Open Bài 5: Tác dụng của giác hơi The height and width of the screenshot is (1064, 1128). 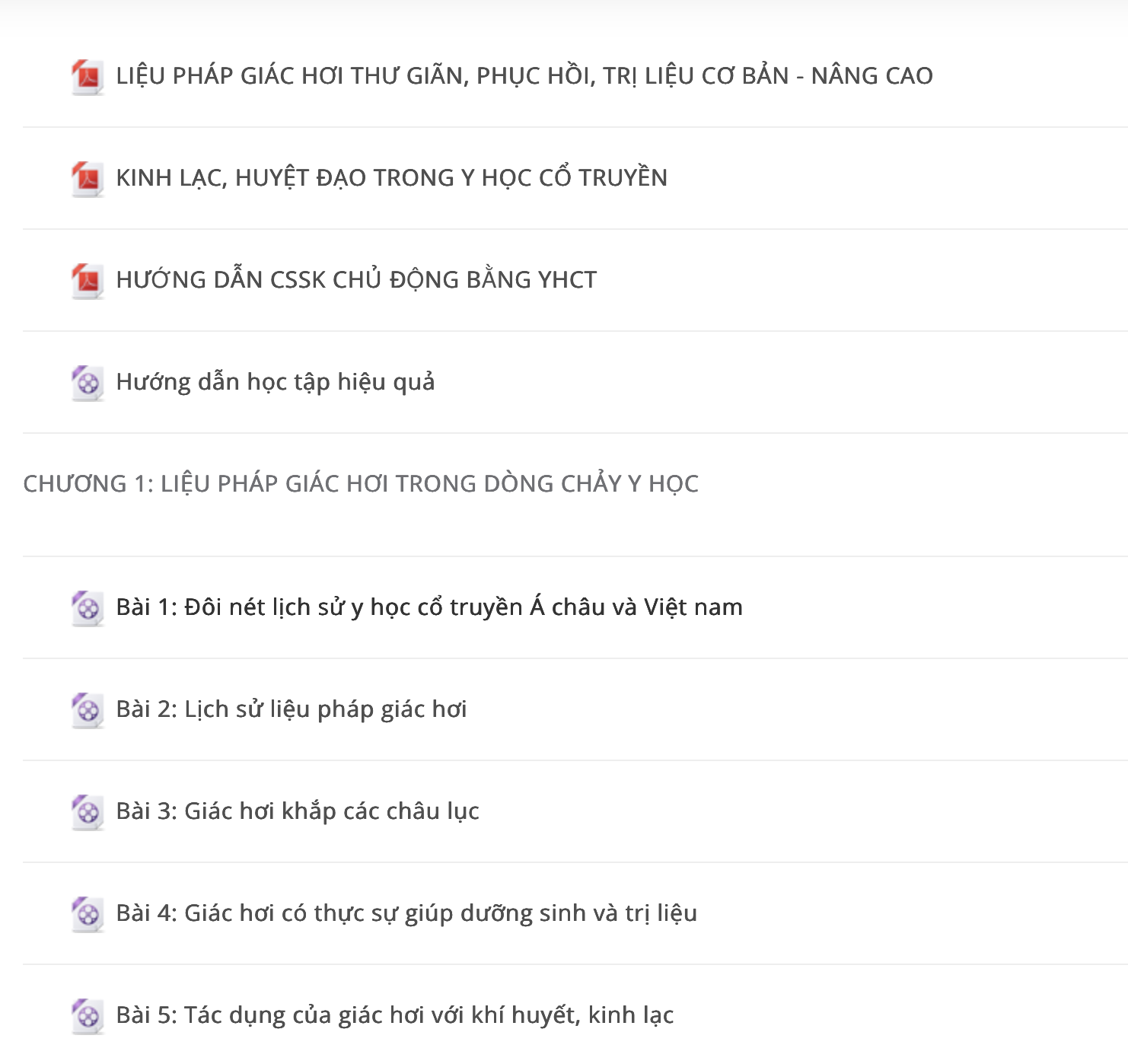click(x=395, y=1015)
